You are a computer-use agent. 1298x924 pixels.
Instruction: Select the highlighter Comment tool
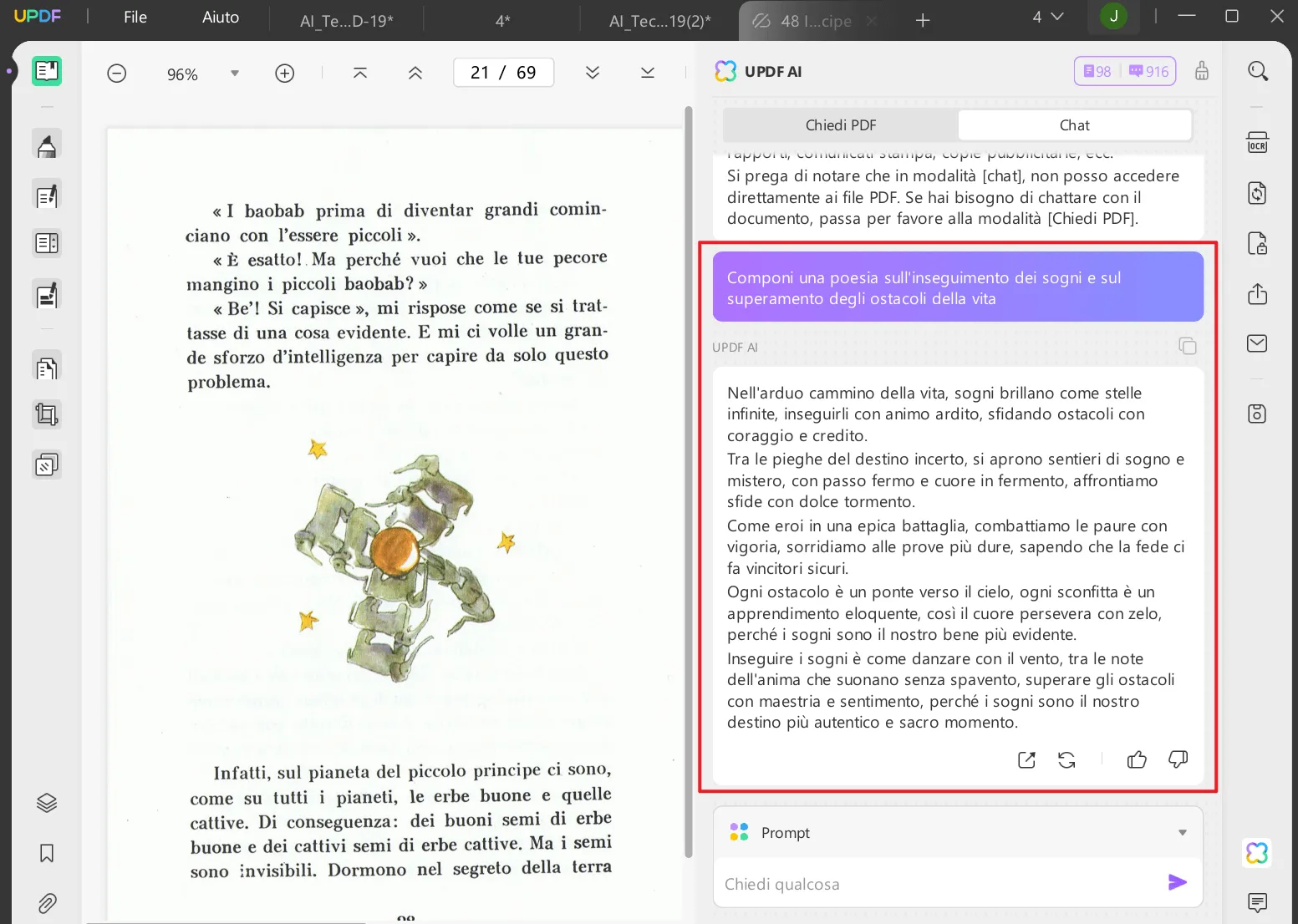[47, 145]
